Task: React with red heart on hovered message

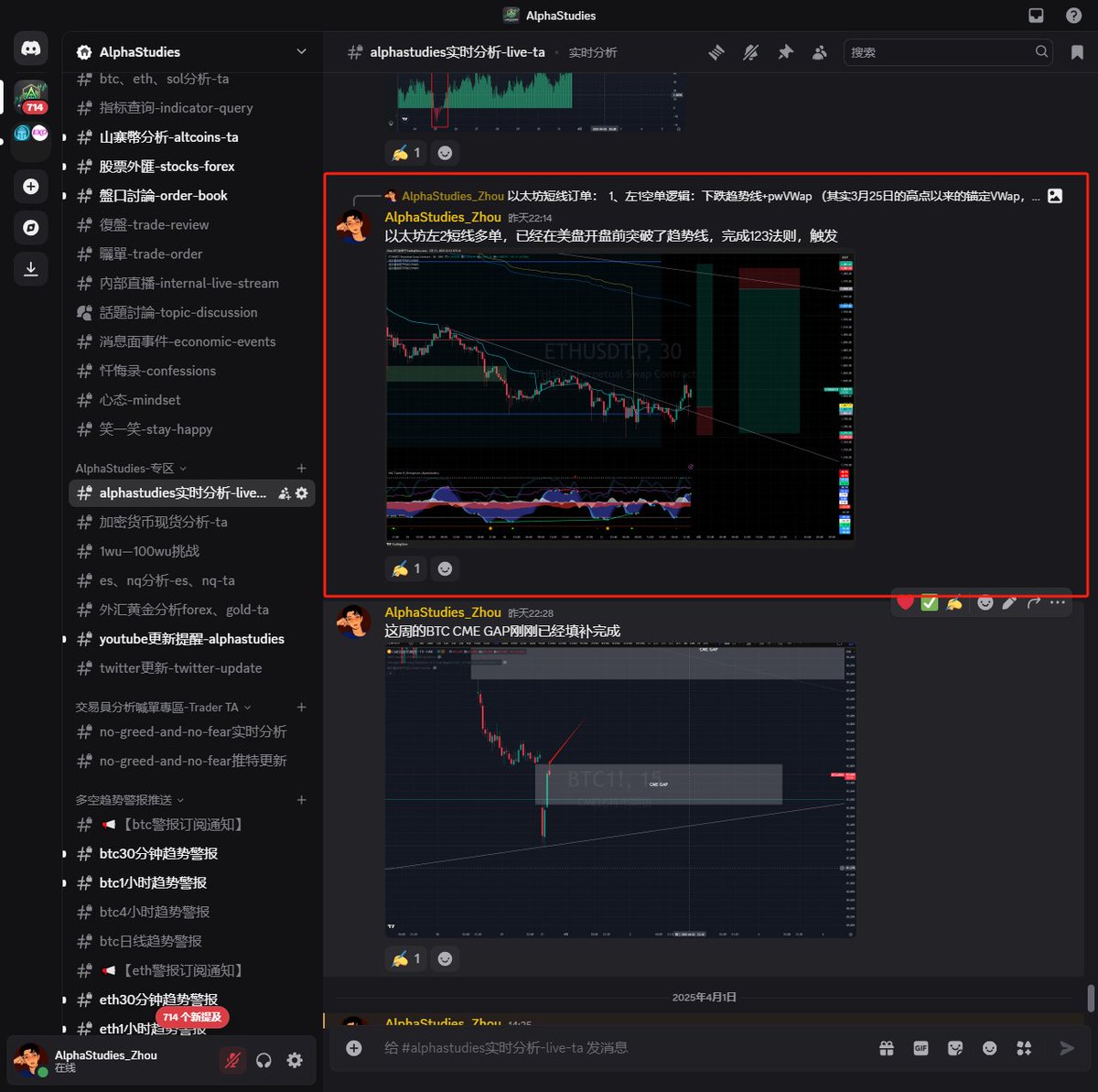Action: (x=905, y=602)
